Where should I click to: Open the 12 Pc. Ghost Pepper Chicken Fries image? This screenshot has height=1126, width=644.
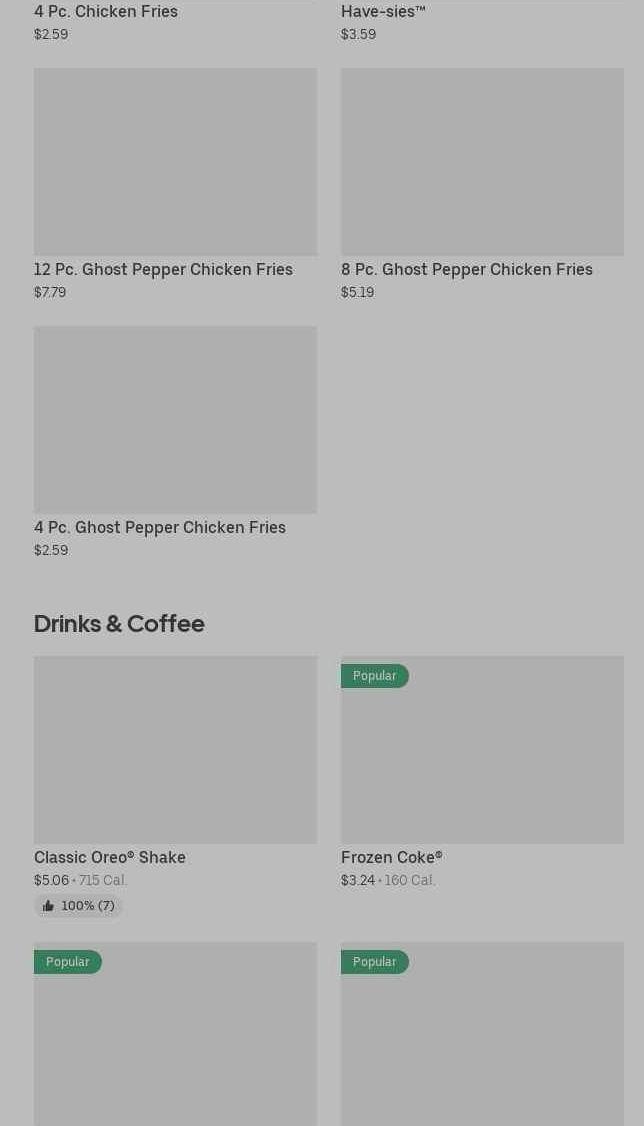[175, 162]
